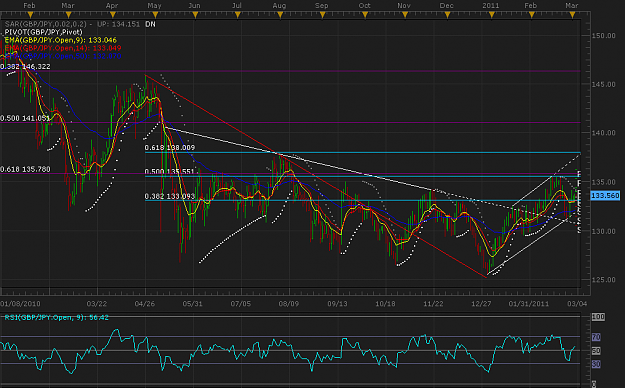Select the RSI(GBP/JPY.Open, 9) label
This screenshot has height=388, width=625.
click(56, 318)
